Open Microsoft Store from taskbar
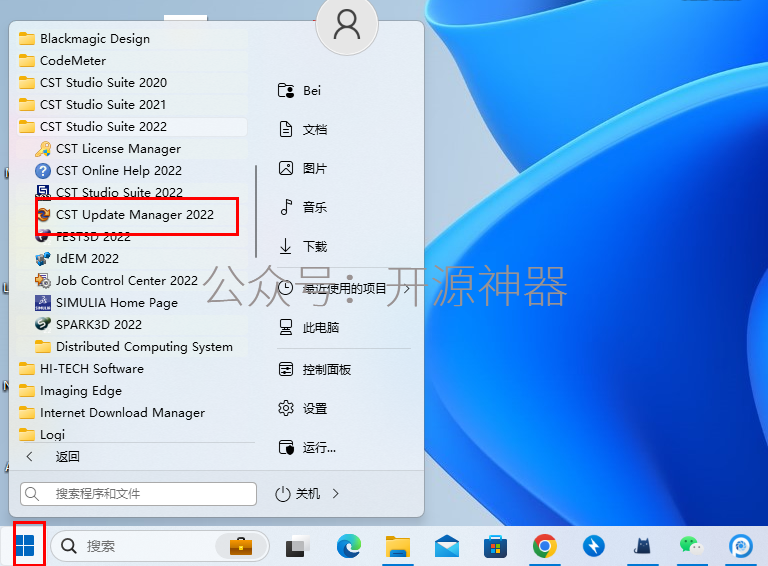768x566 pixels. coord(496,546)
